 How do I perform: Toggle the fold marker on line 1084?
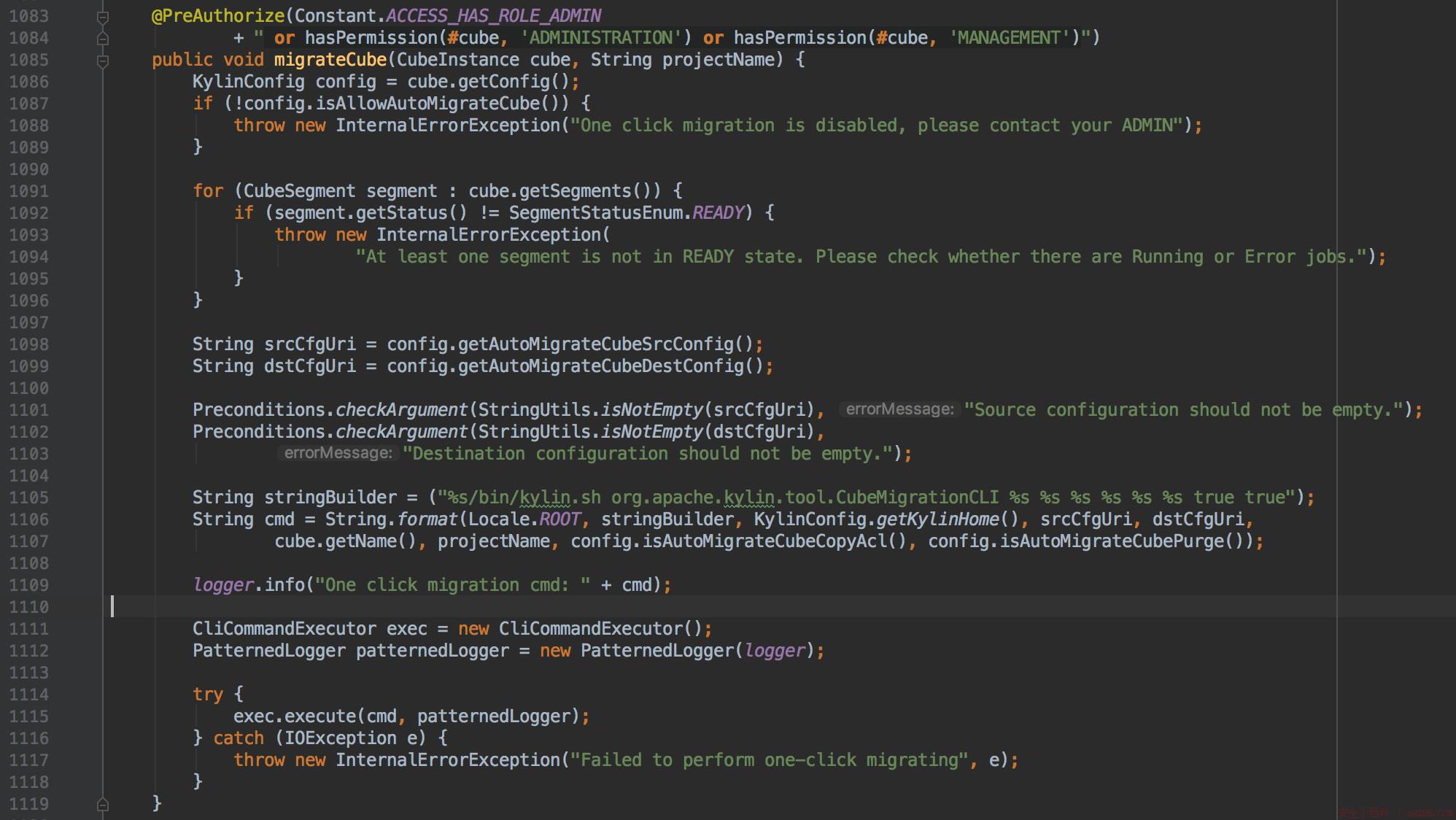click(103, 38)
